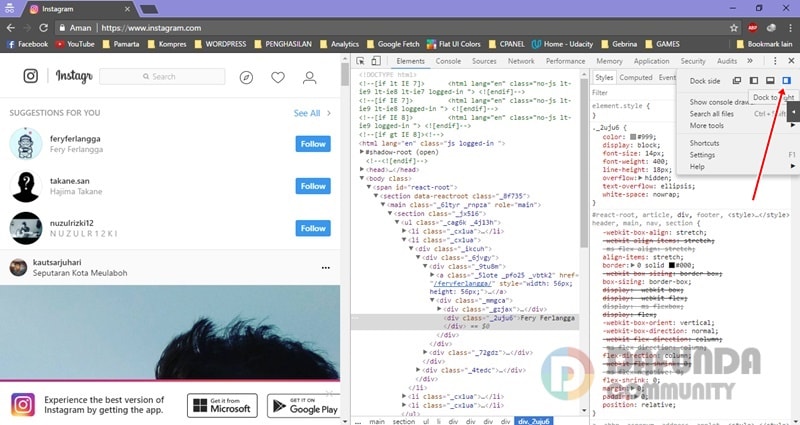
Task: Open Instagram explore compass icon
Action: pos(246,77)
